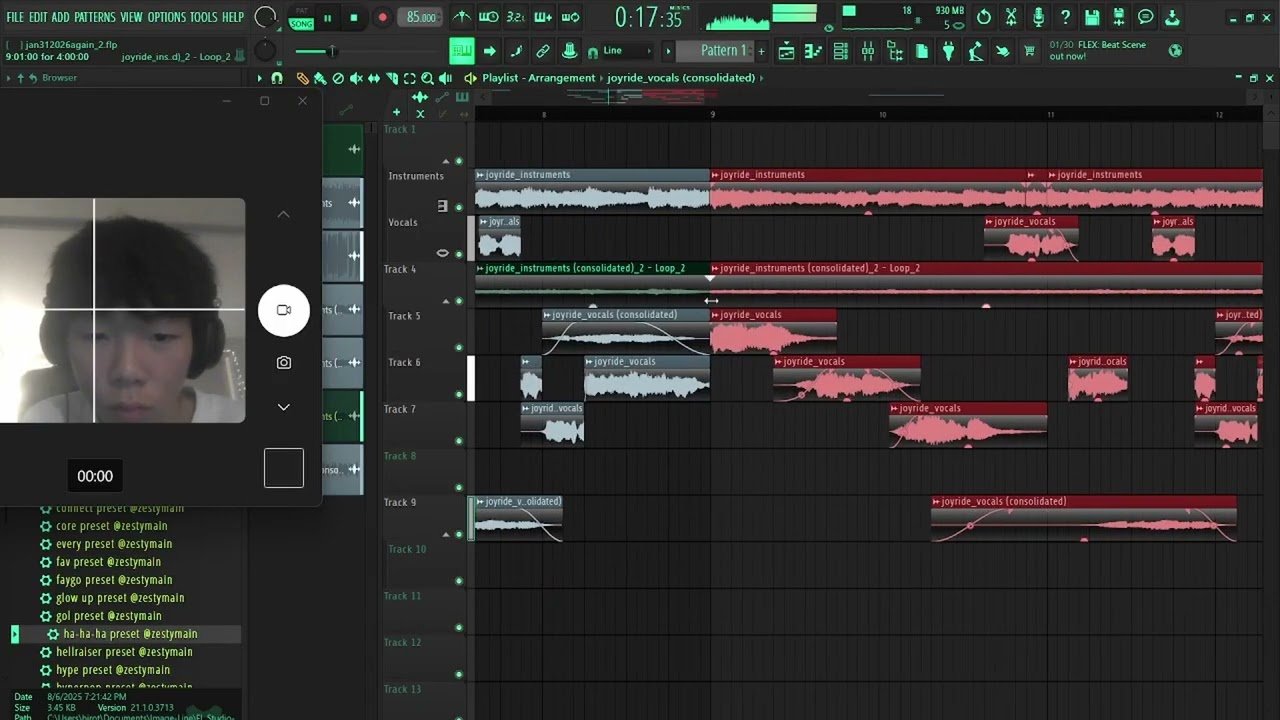The image size is (1280, 720).
Task: Select hellraiser preset @zestymain in browser
Action: (124, 652)
